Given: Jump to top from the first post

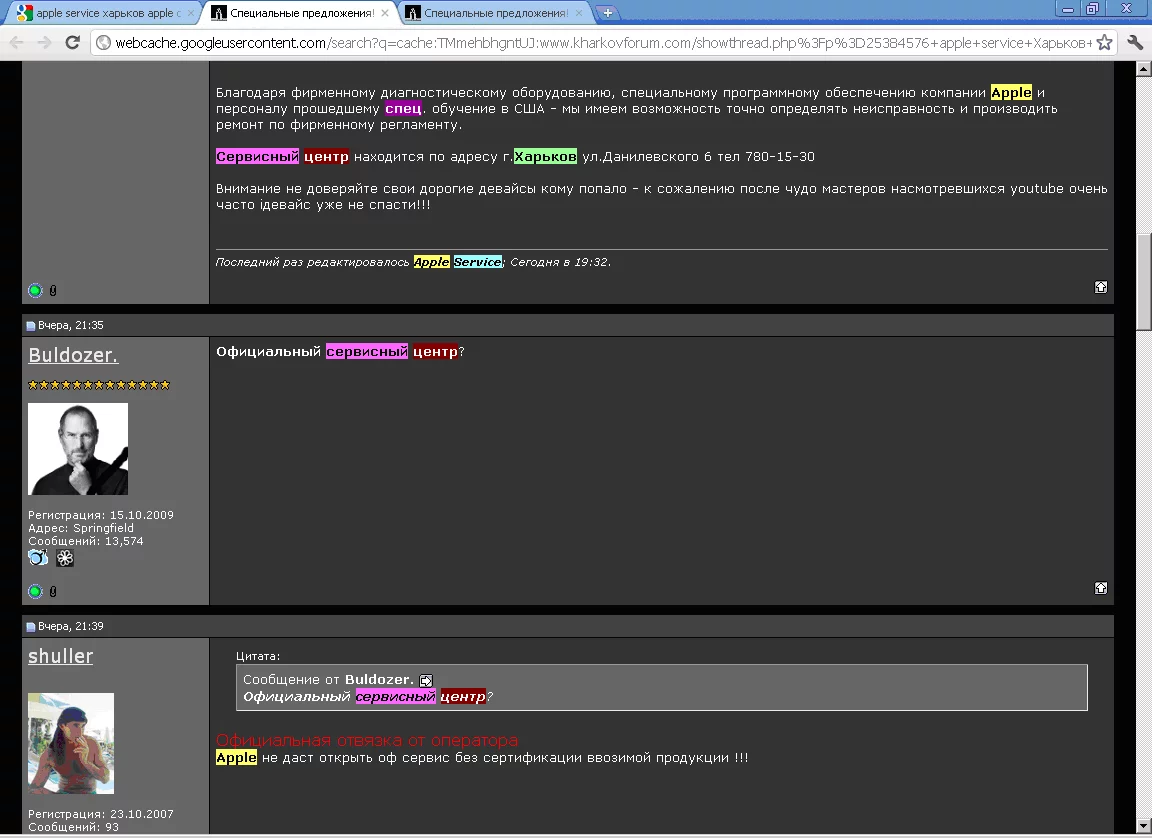Looking at the screenshot, I should [1101, 287].
